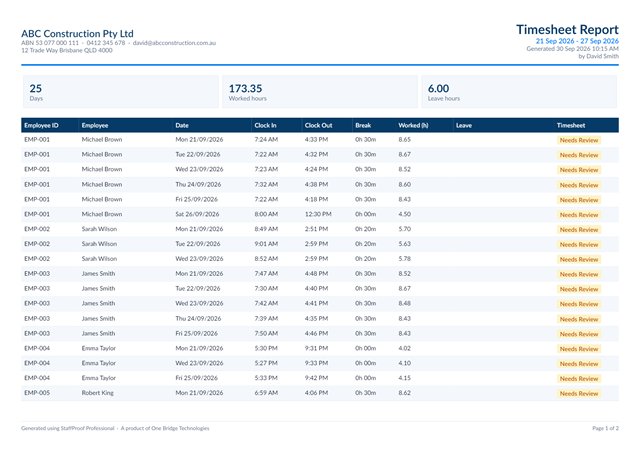Click the 4:06 PM clock out cell

(316, 393)
